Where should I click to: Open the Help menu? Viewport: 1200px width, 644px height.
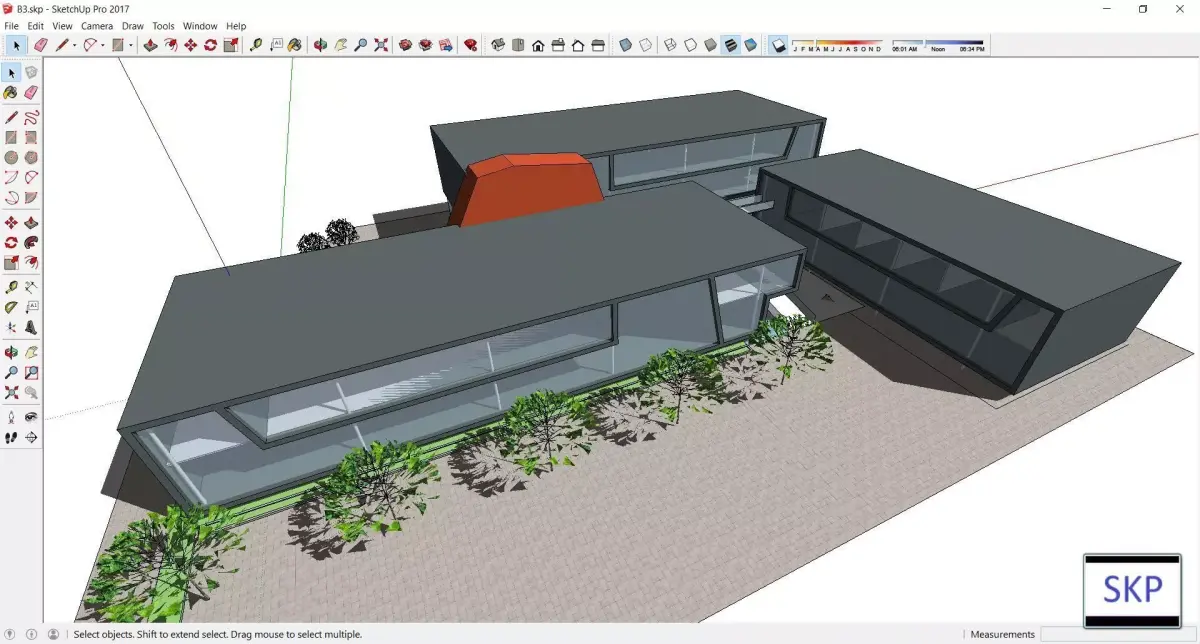(x=236, y=26)
